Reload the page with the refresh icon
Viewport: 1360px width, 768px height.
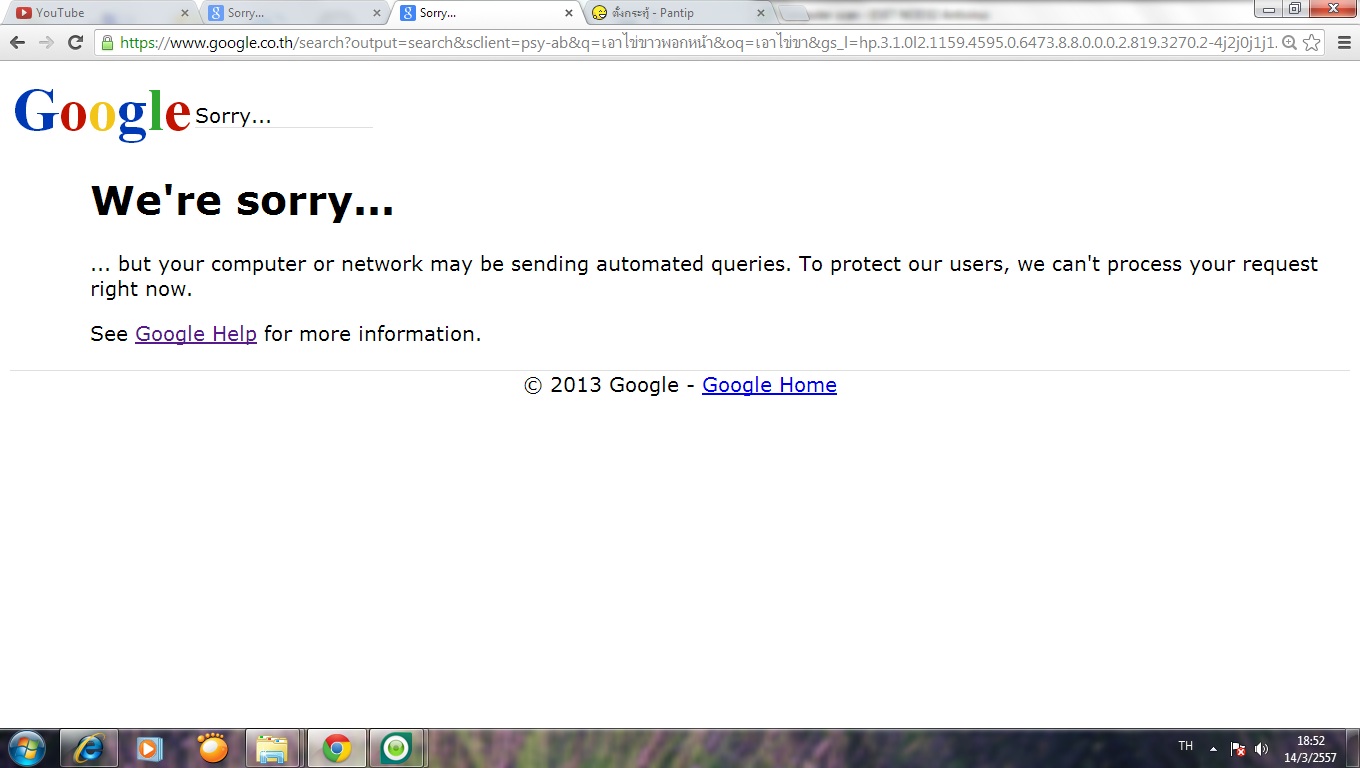click(75, 43)
